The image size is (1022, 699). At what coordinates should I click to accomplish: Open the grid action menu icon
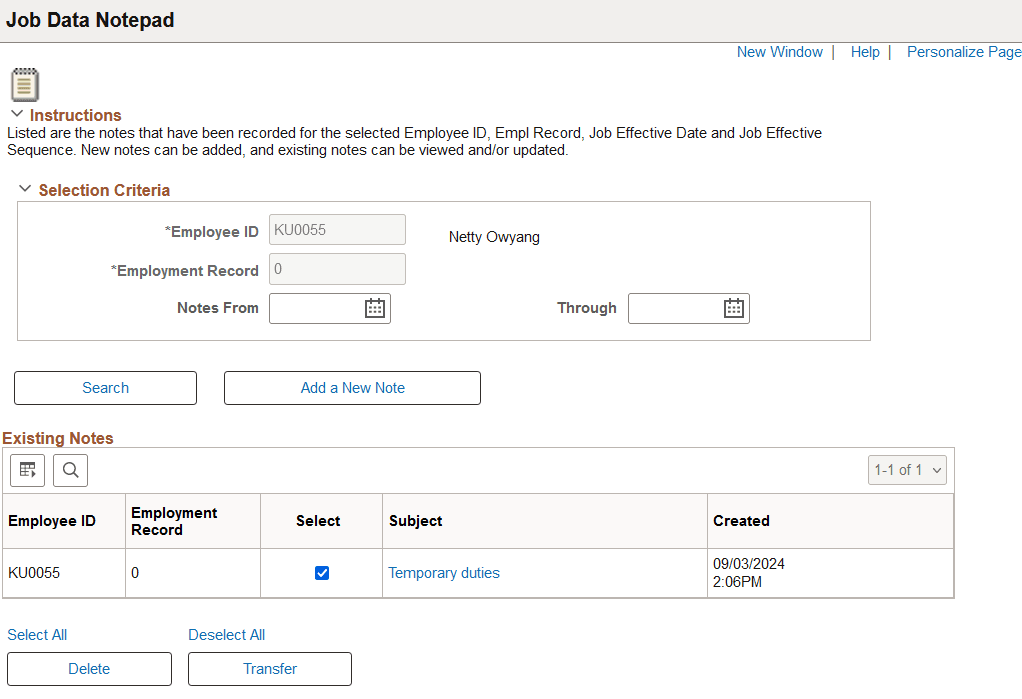click(x=27, y=470)
